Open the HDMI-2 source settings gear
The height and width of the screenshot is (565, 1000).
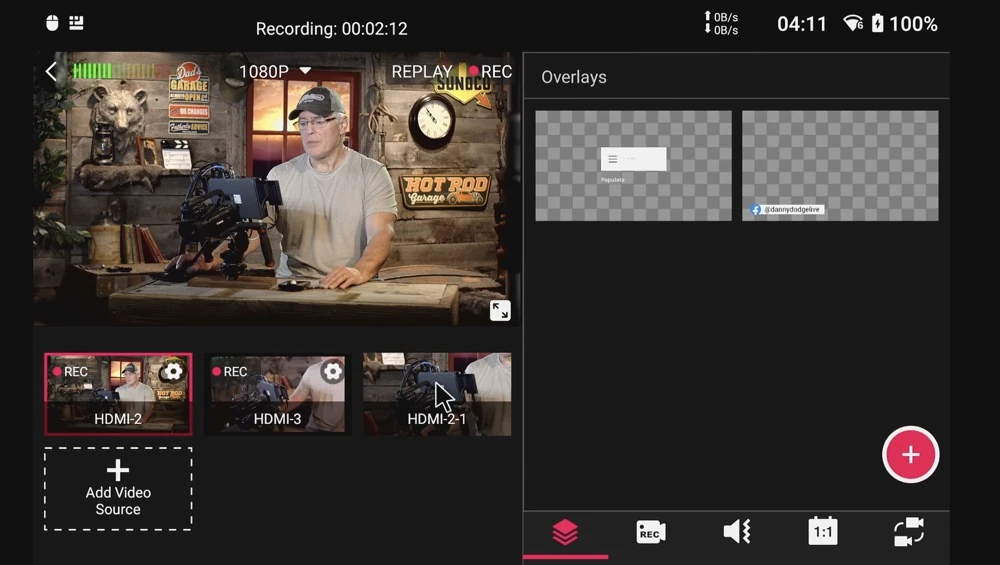pyautogui.click(x=173, y=371)
